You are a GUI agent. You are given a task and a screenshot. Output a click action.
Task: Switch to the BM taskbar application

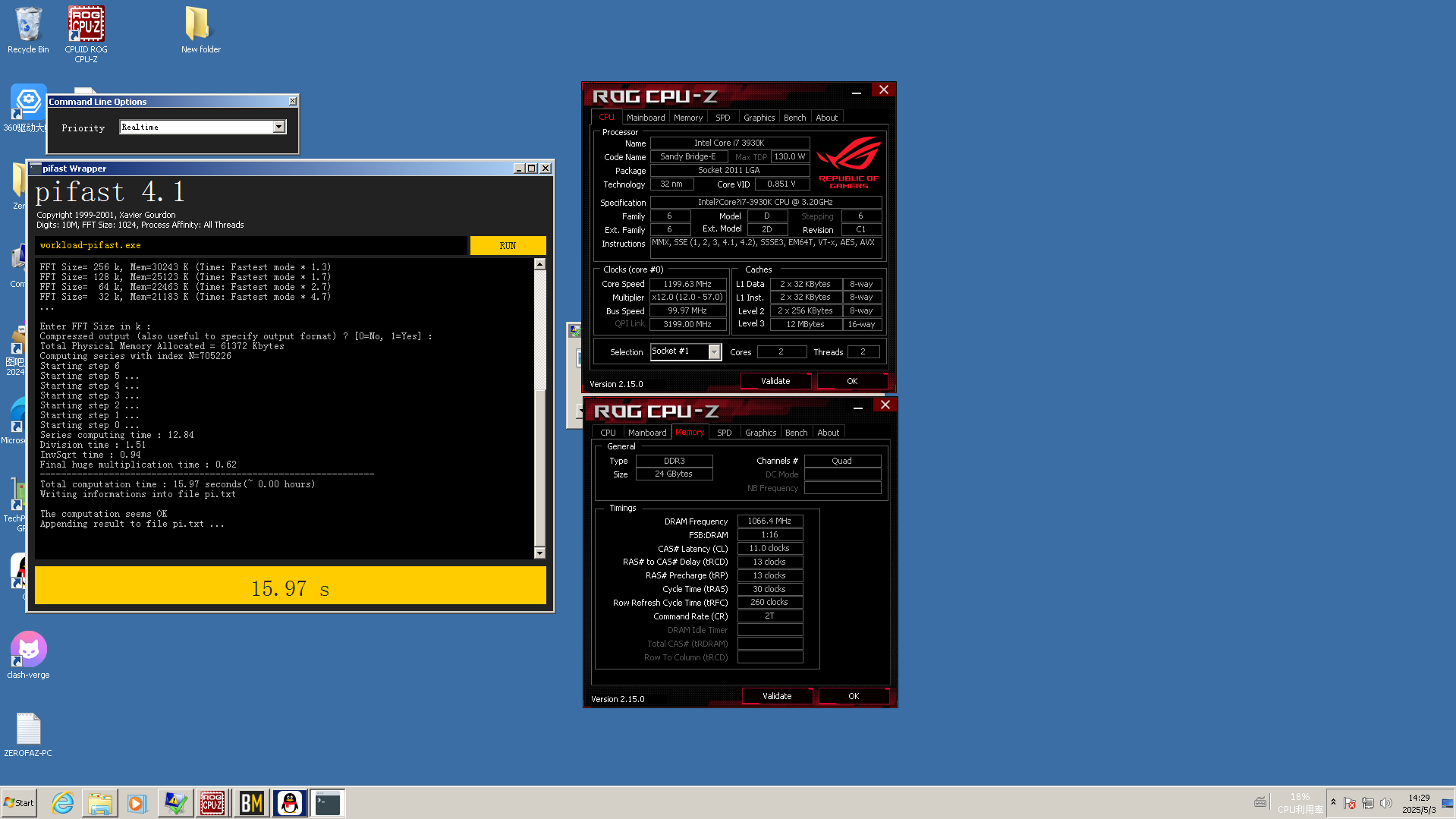251,803
